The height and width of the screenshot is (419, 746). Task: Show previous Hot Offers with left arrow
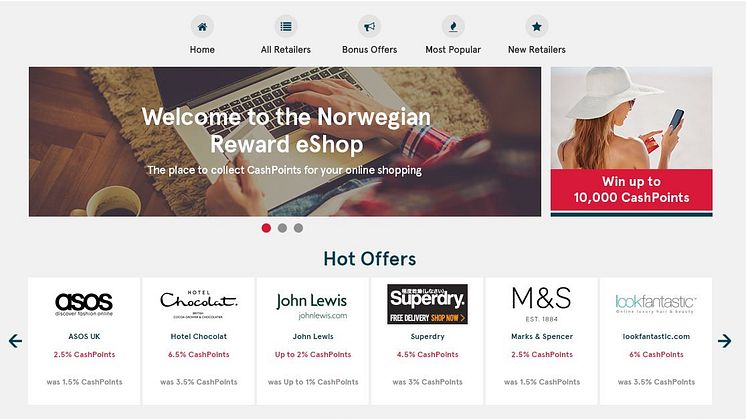15,341
